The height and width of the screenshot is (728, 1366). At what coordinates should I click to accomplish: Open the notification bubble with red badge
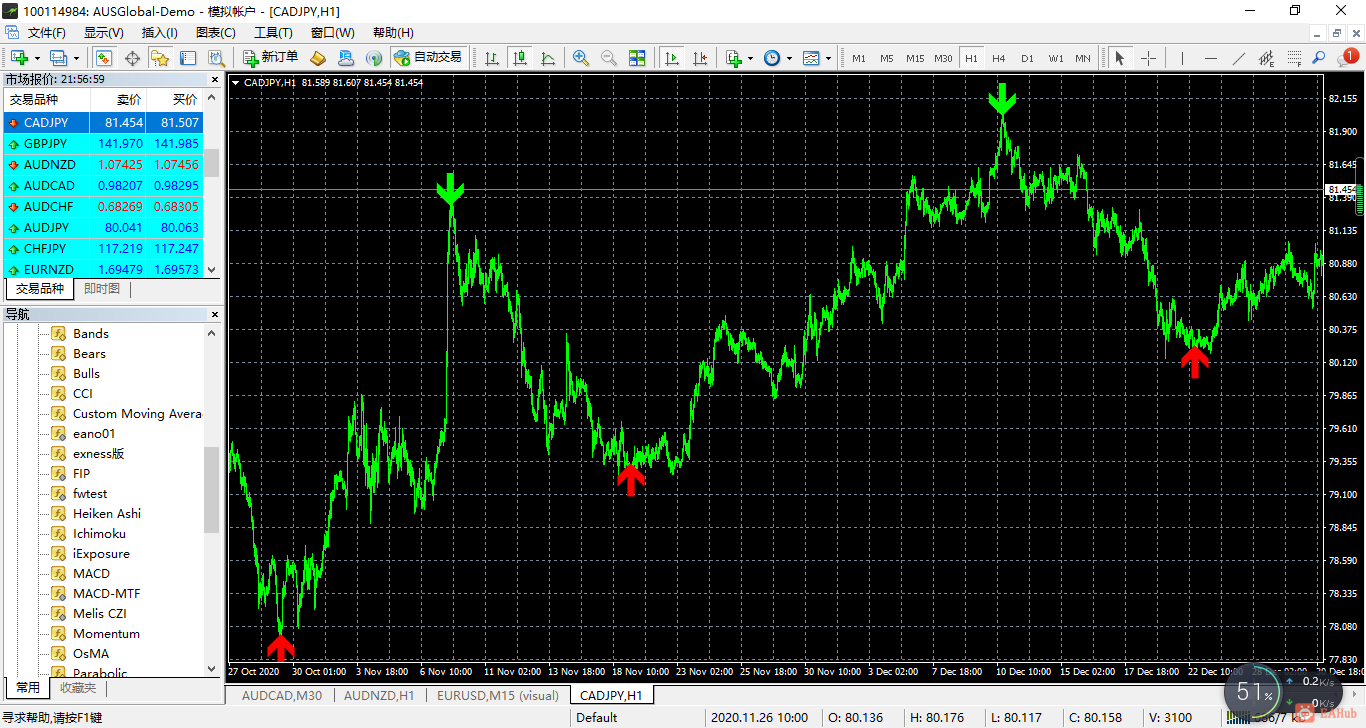pyautogui.click(x=1346, y=58)
